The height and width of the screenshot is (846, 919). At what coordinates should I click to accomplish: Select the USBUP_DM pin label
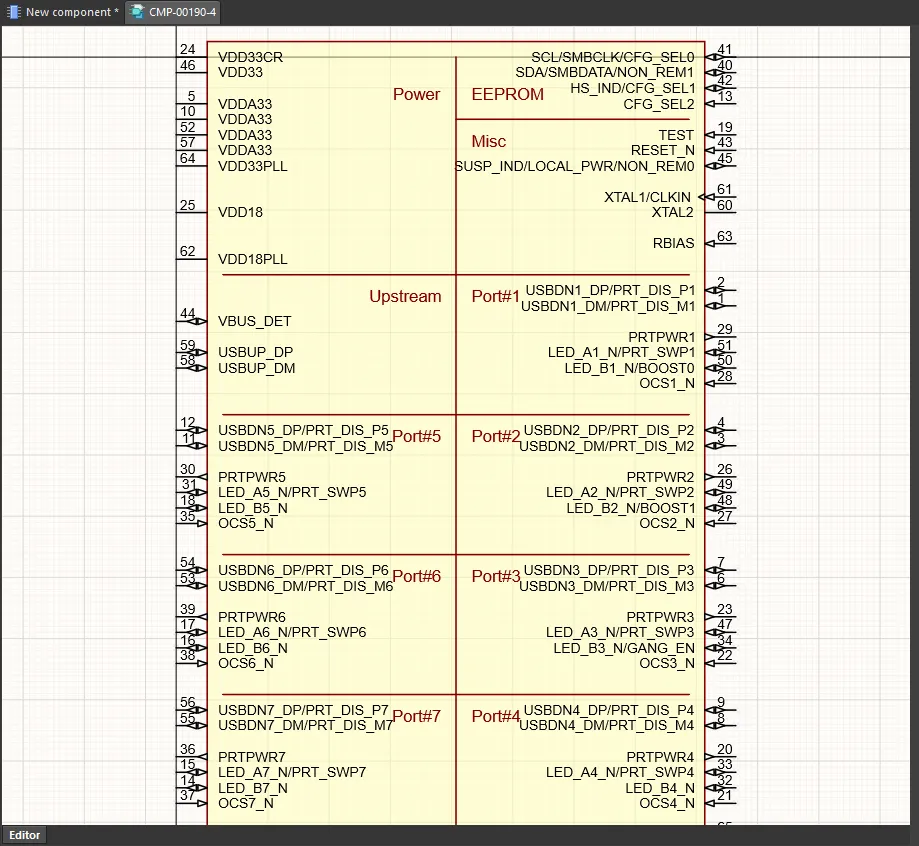click(257, 368)
